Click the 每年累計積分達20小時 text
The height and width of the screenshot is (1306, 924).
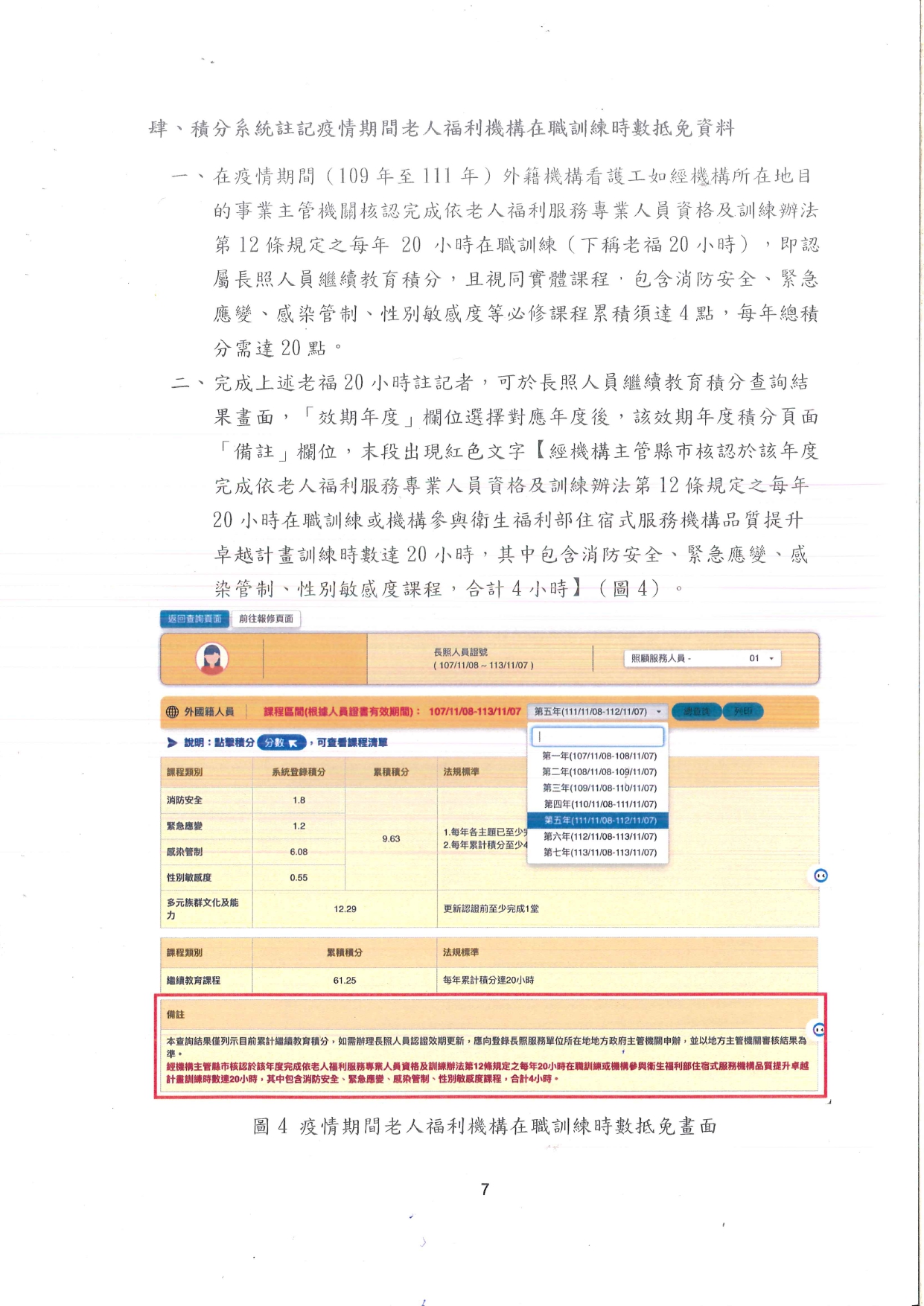pyautogui.click(x=488, y=981)
